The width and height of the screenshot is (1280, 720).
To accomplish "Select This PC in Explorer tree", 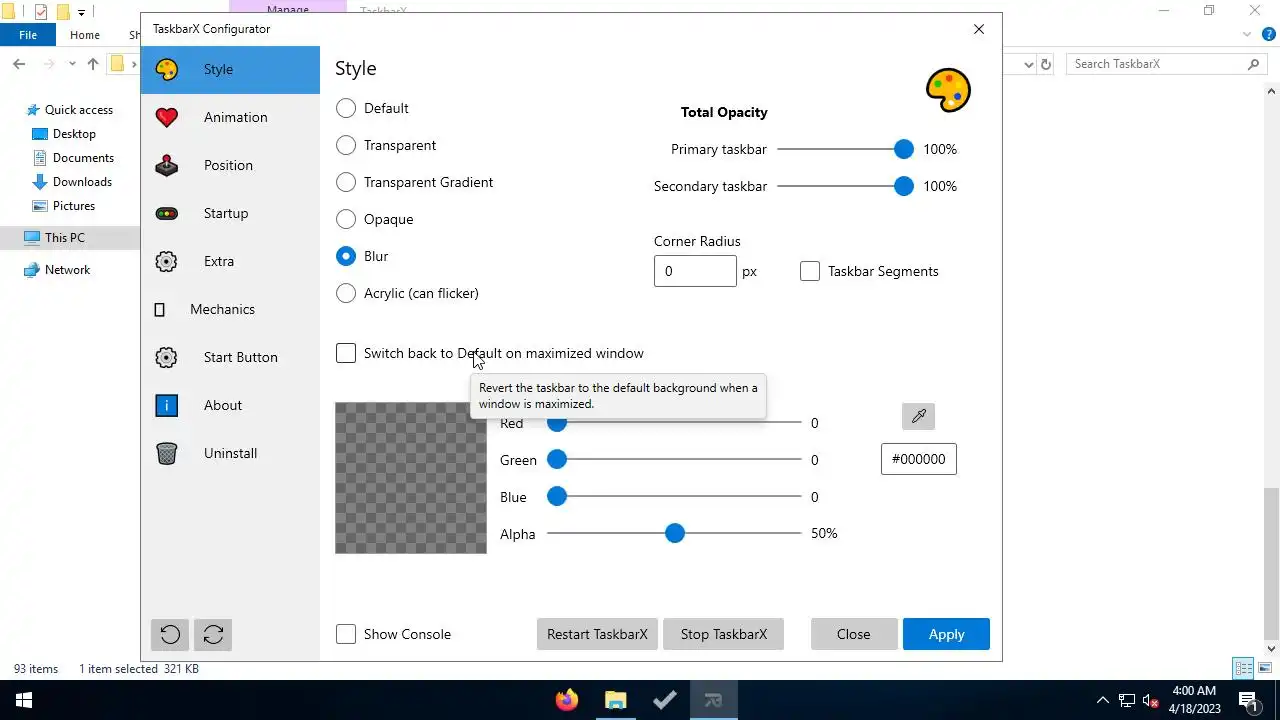I will [x=65, y=238].
